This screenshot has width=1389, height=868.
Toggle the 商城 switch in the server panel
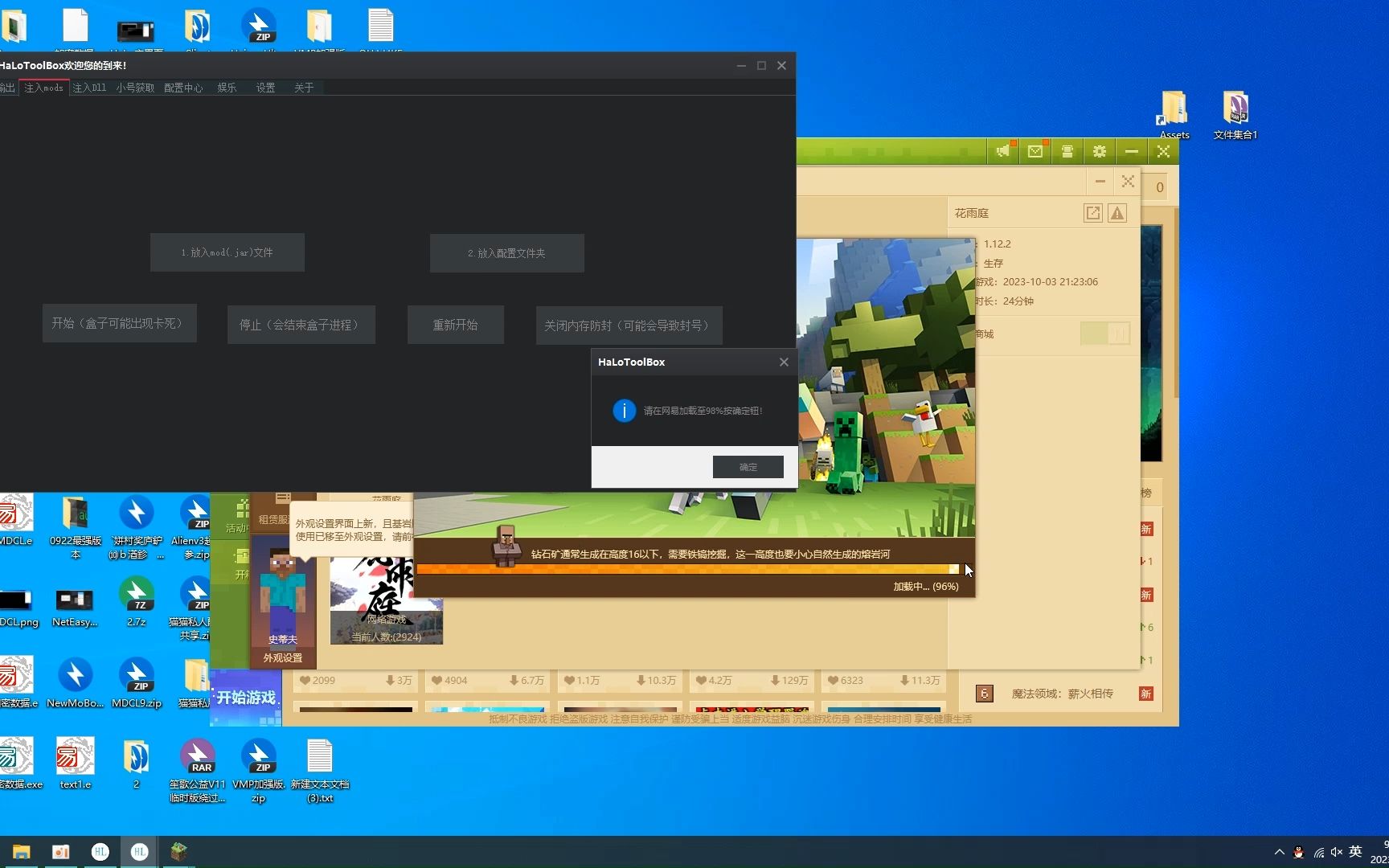[x=1105, y=332]
